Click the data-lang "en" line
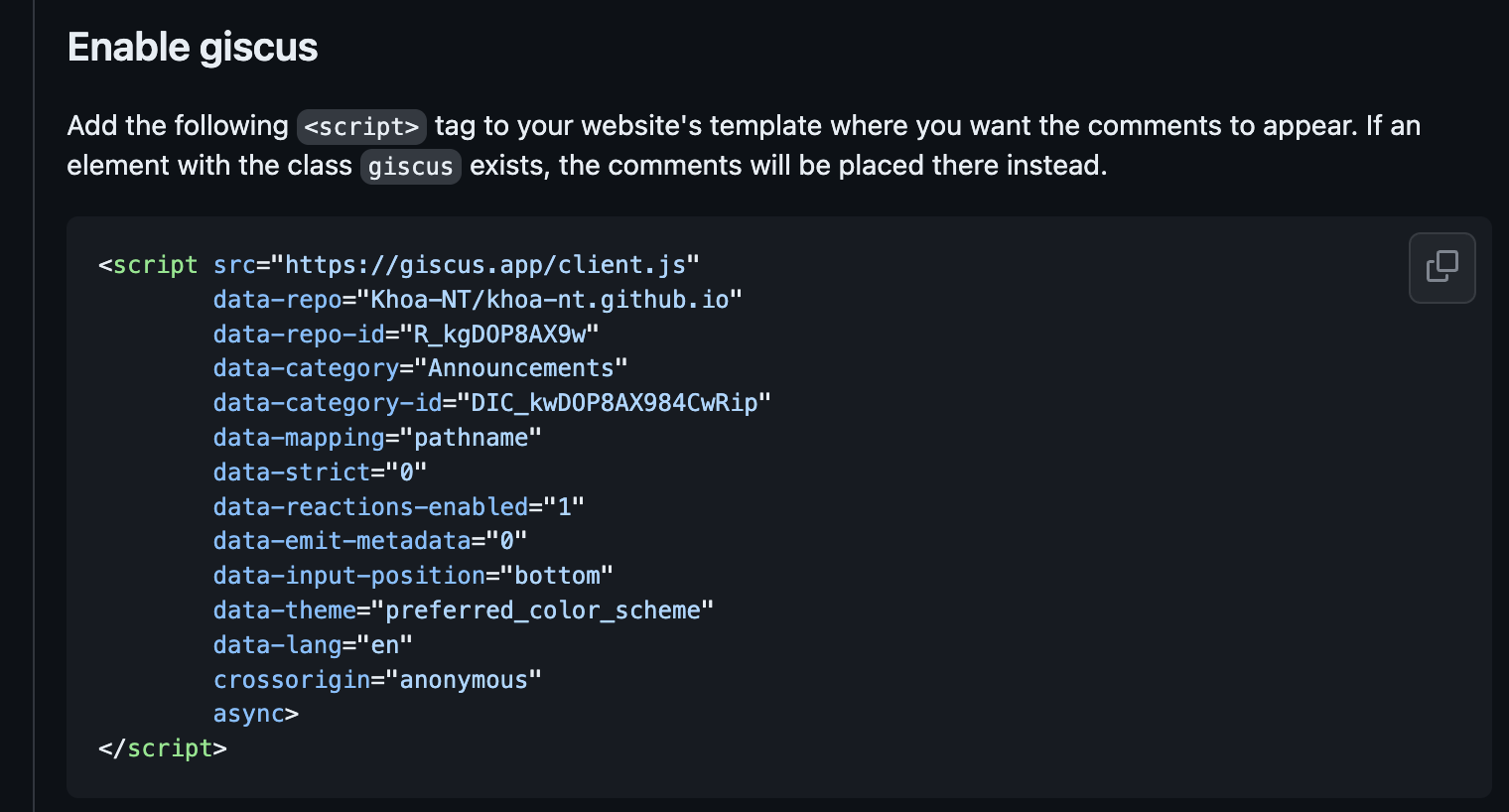Screen dimensions: 1509x812 click(x=313, y=645)
